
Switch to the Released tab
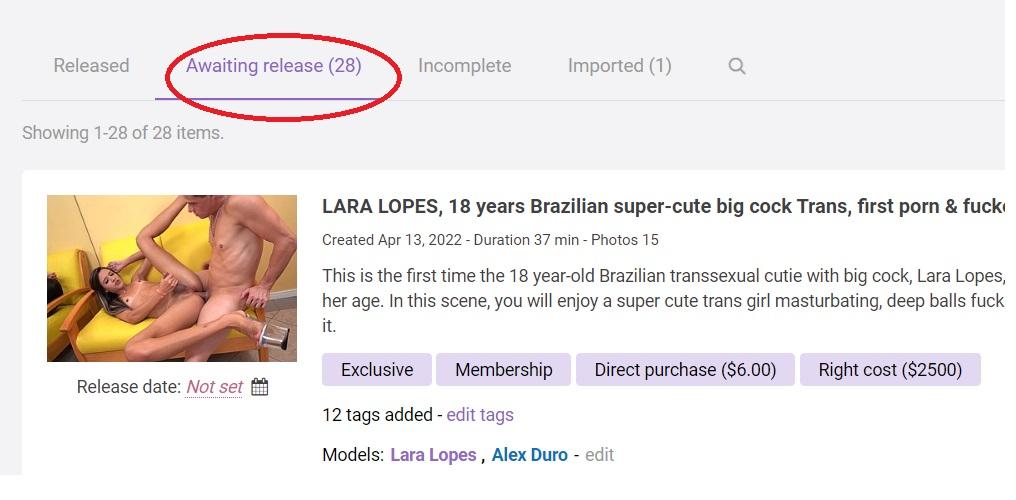(x=91, y=66)
